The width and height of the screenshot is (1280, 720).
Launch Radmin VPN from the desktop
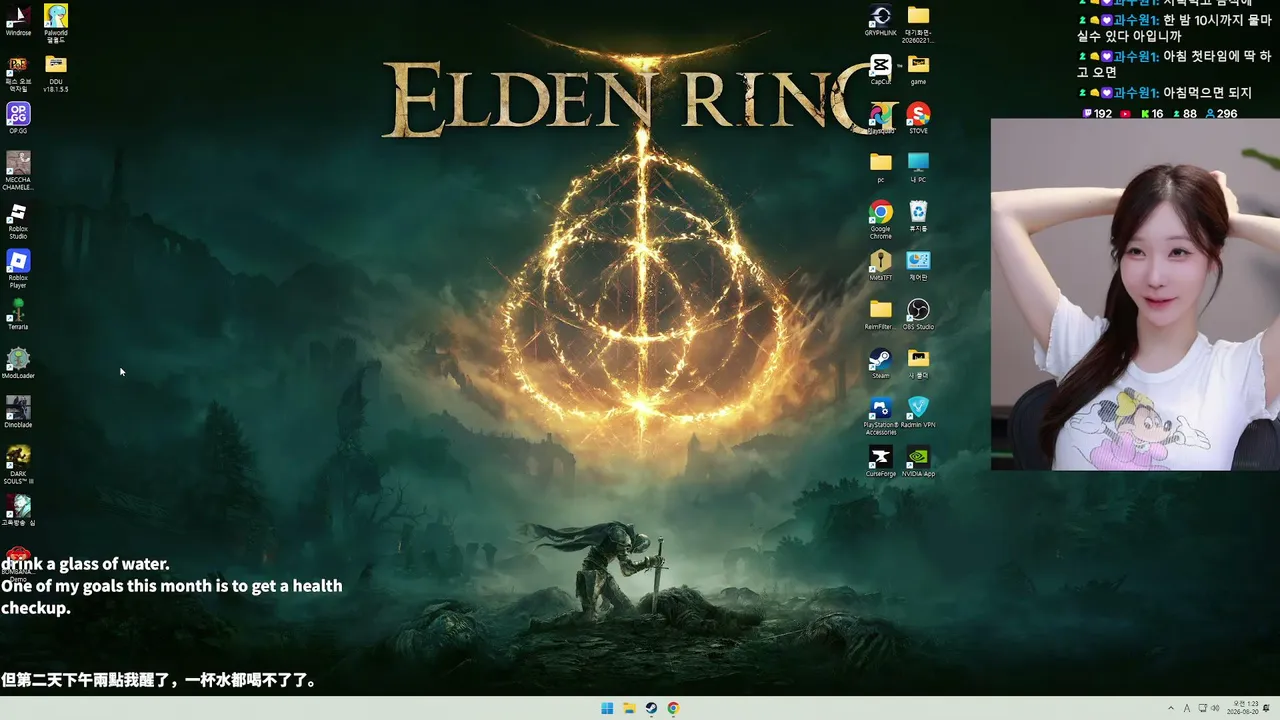tap(918, 412)
